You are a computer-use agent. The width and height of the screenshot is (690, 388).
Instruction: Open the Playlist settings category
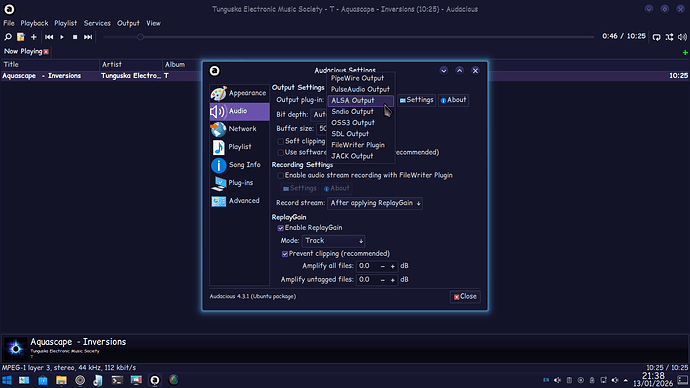(239, 147)
